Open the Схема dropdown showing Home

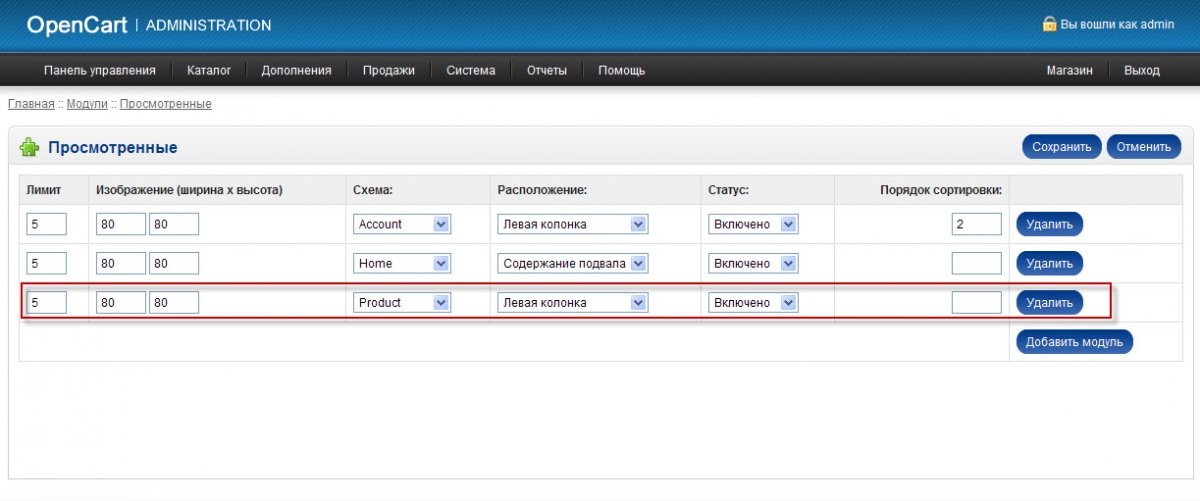402,263
